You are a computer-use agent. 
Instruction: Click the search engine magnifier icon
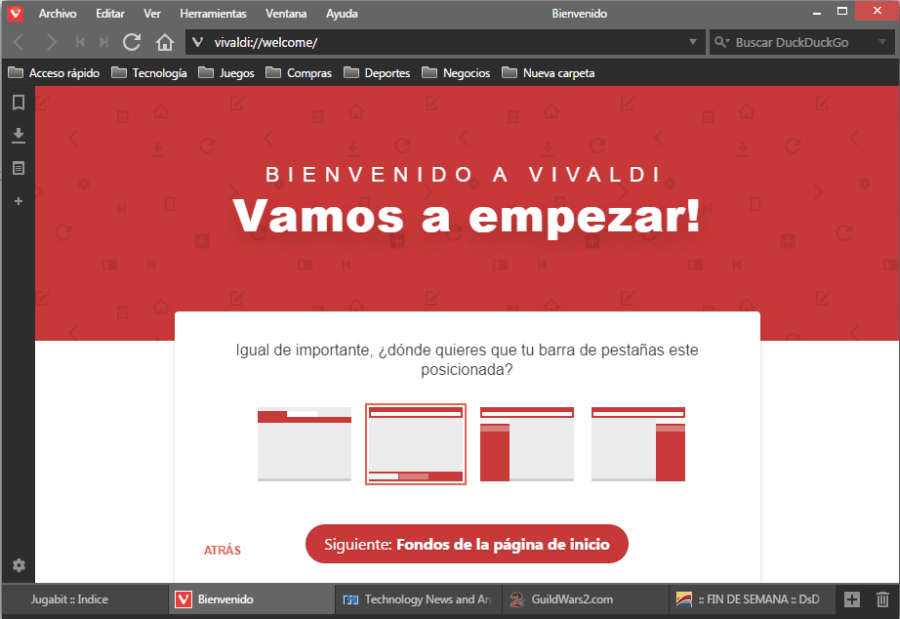click(721, 42)
